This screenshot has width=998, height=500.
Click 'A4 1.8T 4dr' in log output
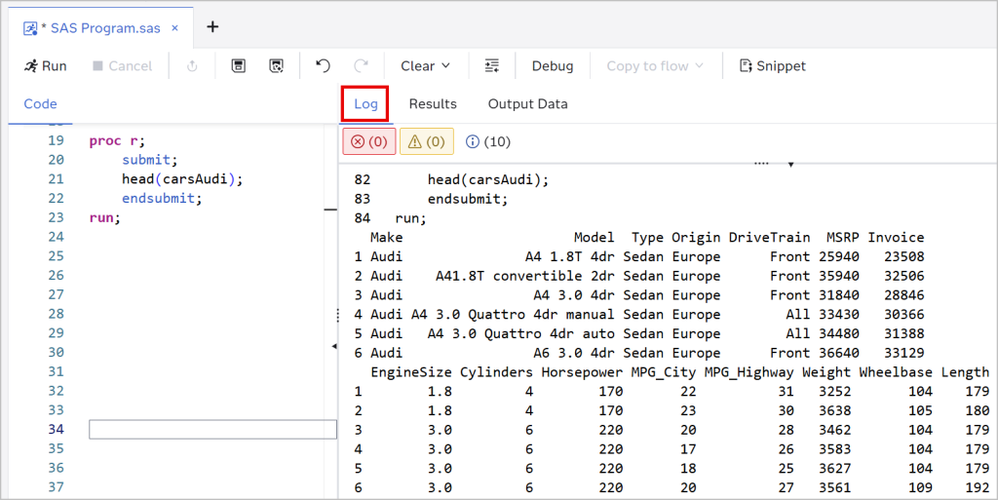pyautogui.click(x=570, y=257)
